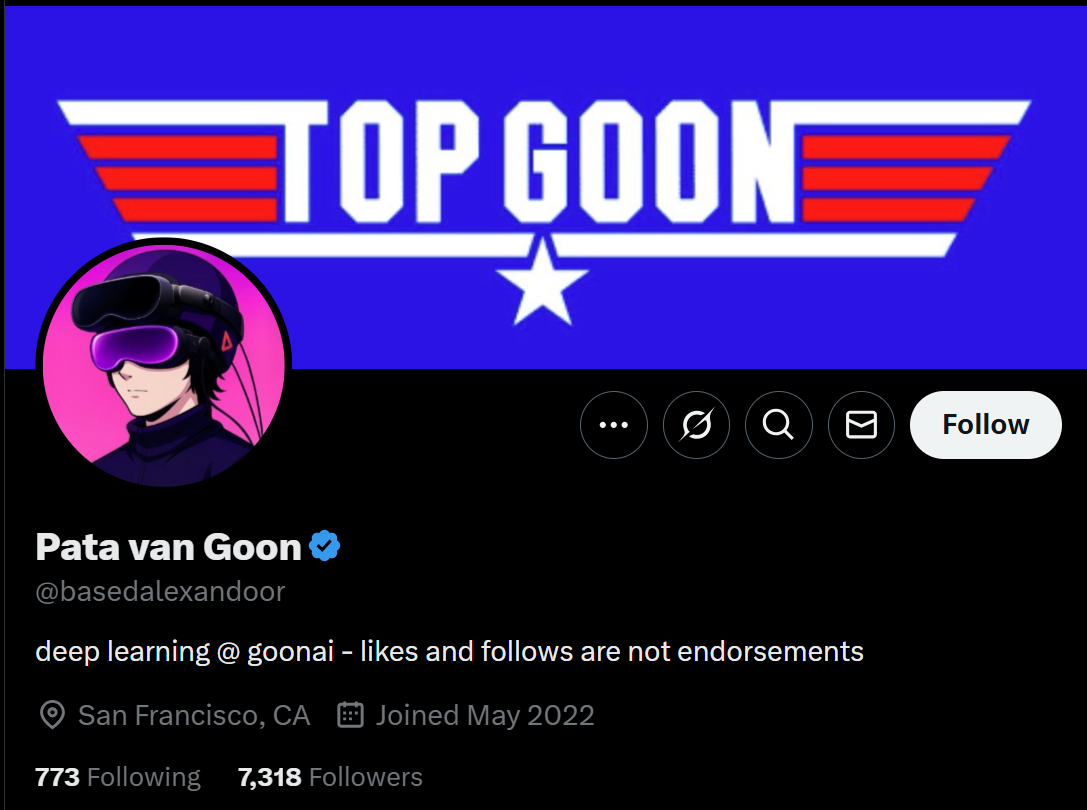This screenshot has width=1087, height=810.
Task: Click the white star in the header banner
Action: coord(541,279)
